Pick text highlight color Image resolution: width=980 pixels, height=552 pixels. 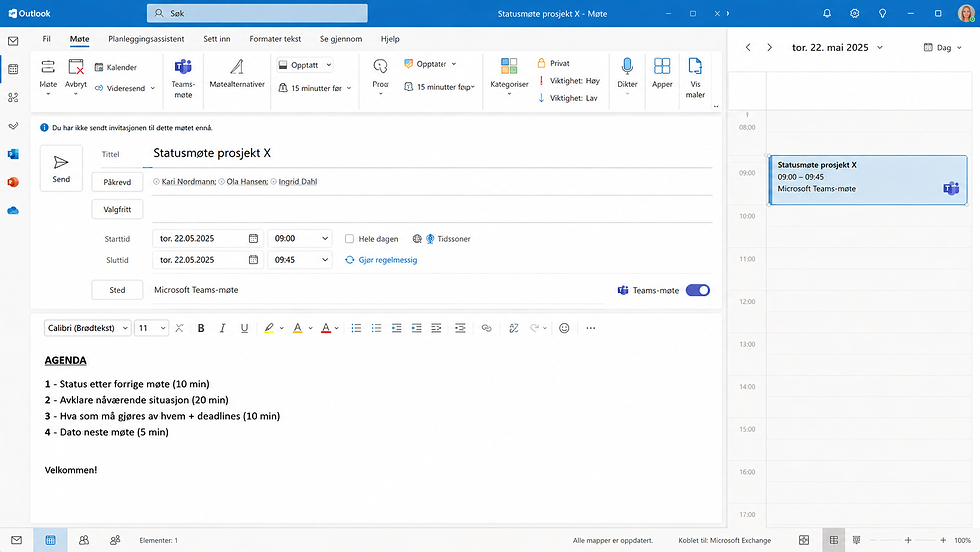tap(269, 328)
